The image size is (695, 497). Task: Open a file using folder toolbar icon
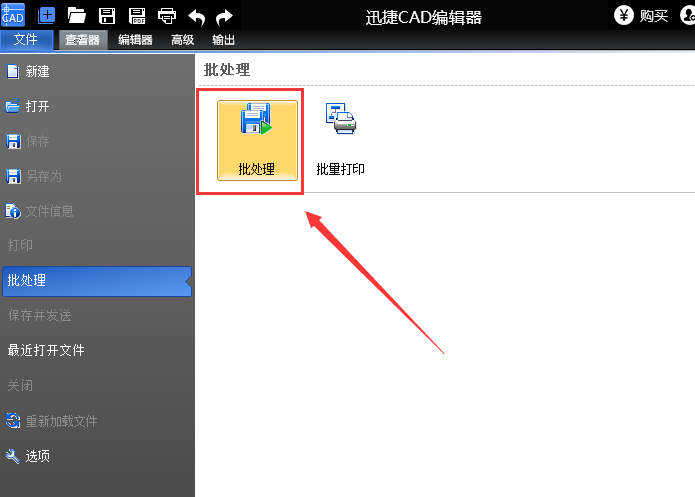click(77, 16)
